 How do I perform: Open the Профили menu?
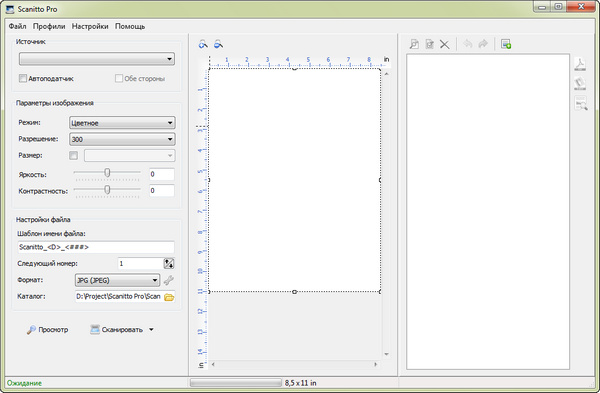(x=49, y=26)
